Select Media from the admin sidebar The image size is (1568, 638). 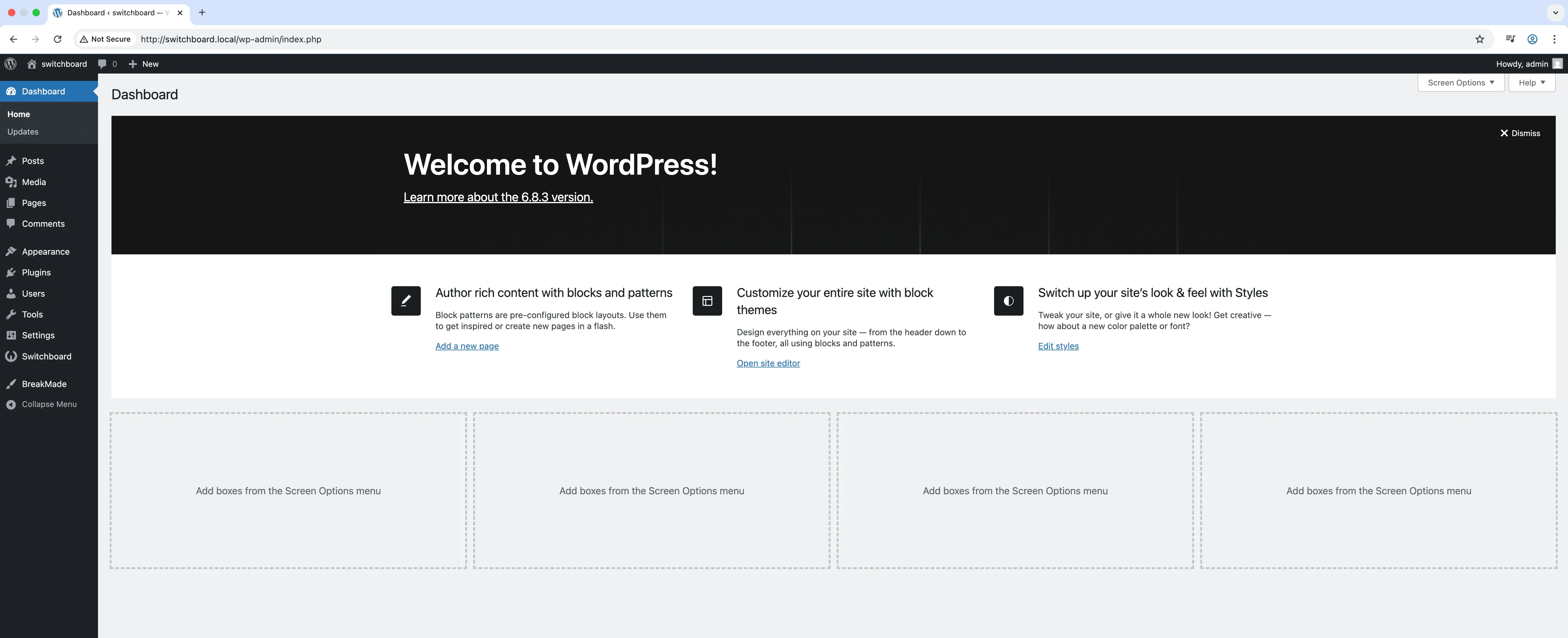point(33,181)
